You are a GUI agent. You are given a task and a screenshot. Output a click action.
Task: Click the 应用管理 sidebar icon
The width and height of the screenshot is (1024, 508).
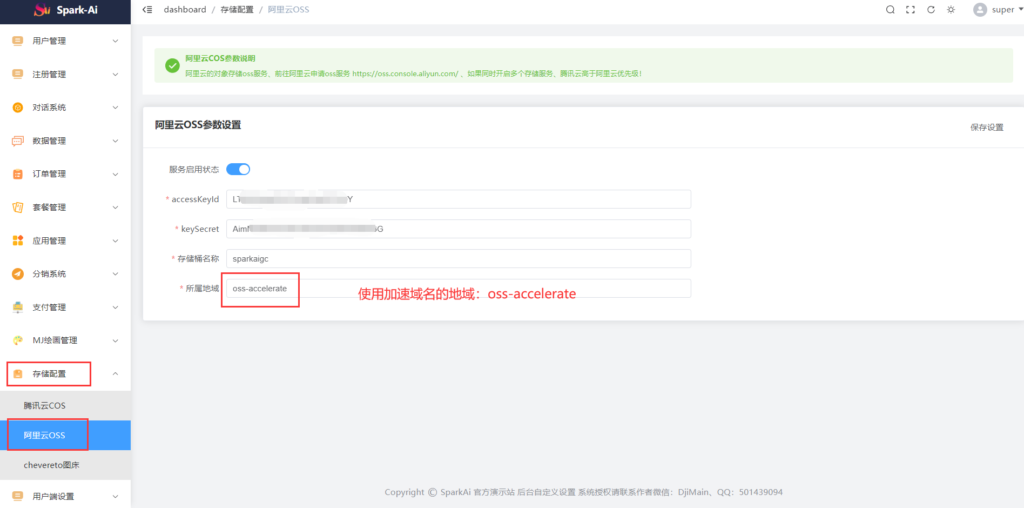click(x=17, y=241)
